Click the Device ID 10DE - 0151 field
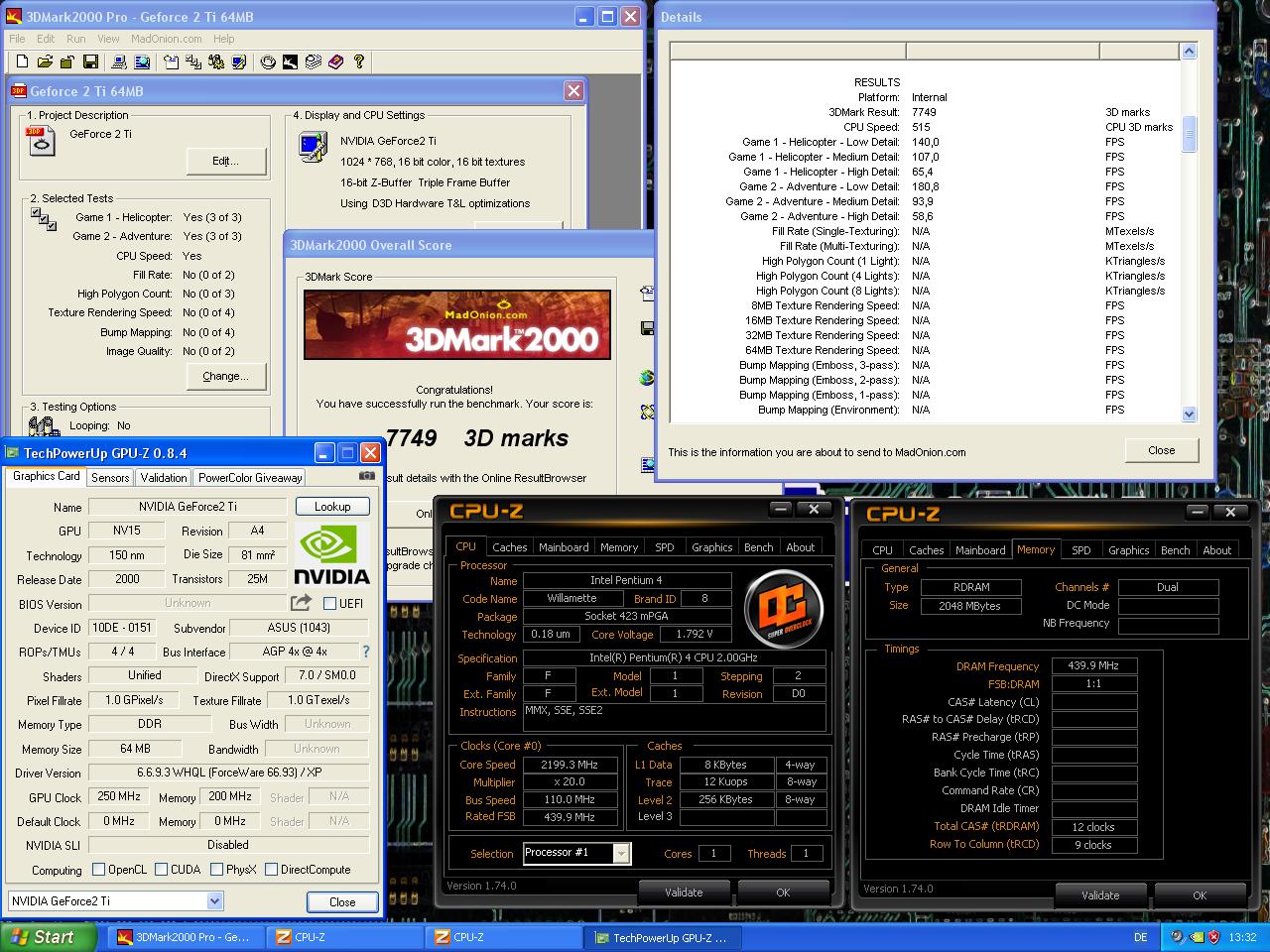The height and width of the screenshot is (952, 1270). (122, 628)
